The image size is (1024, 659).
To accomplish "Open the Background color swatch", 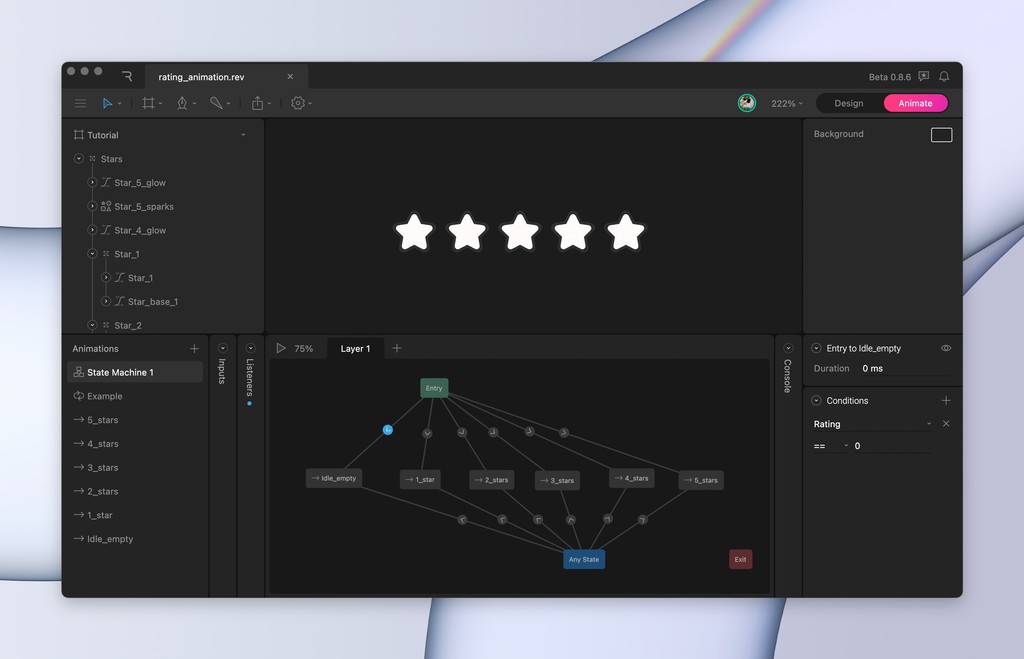I will click(x=940, y=134).
